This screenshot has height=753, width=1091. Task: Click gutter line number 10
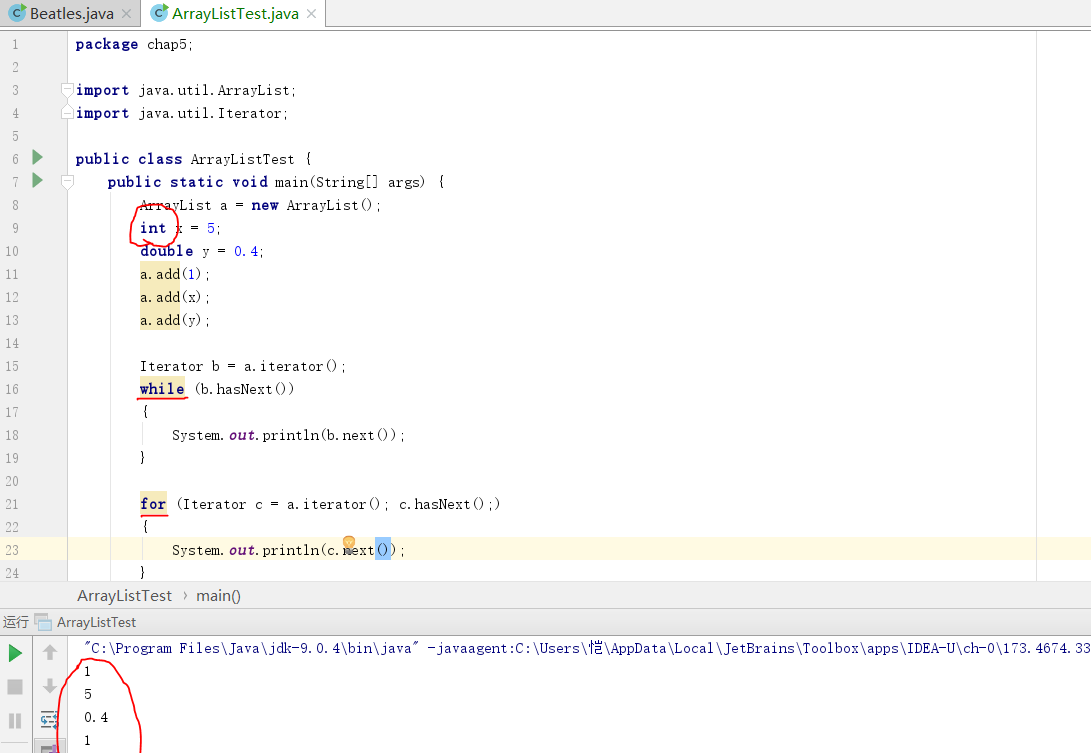pos(12,251)
